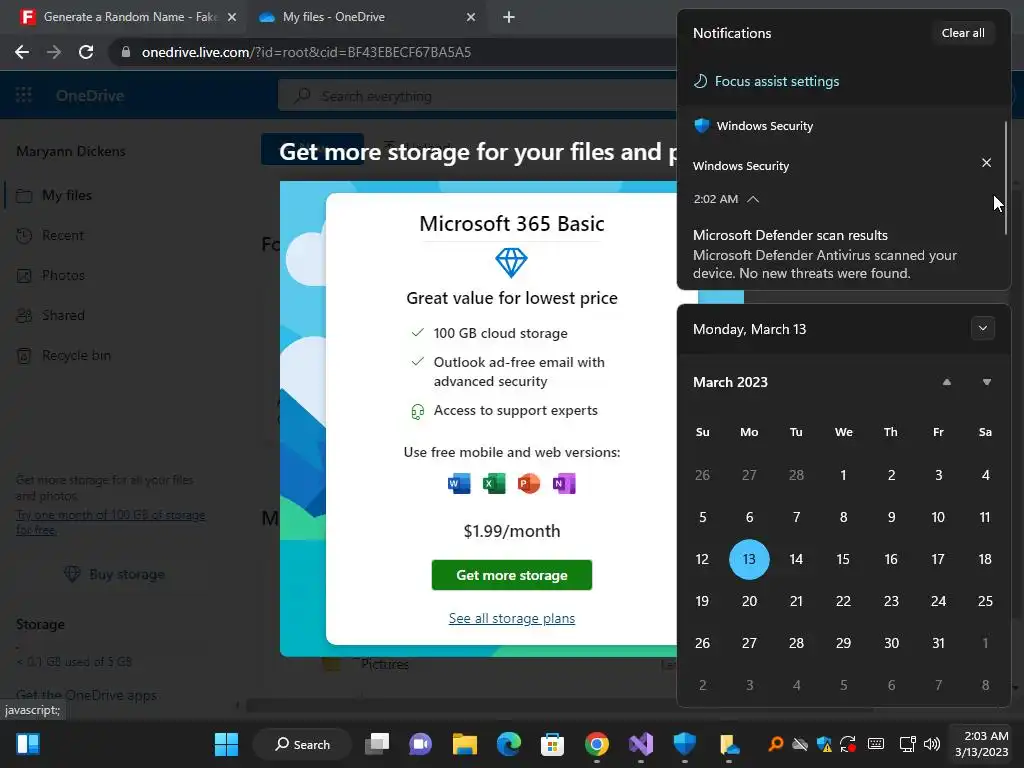Go to previous month in calendar

tap(946, 382)
